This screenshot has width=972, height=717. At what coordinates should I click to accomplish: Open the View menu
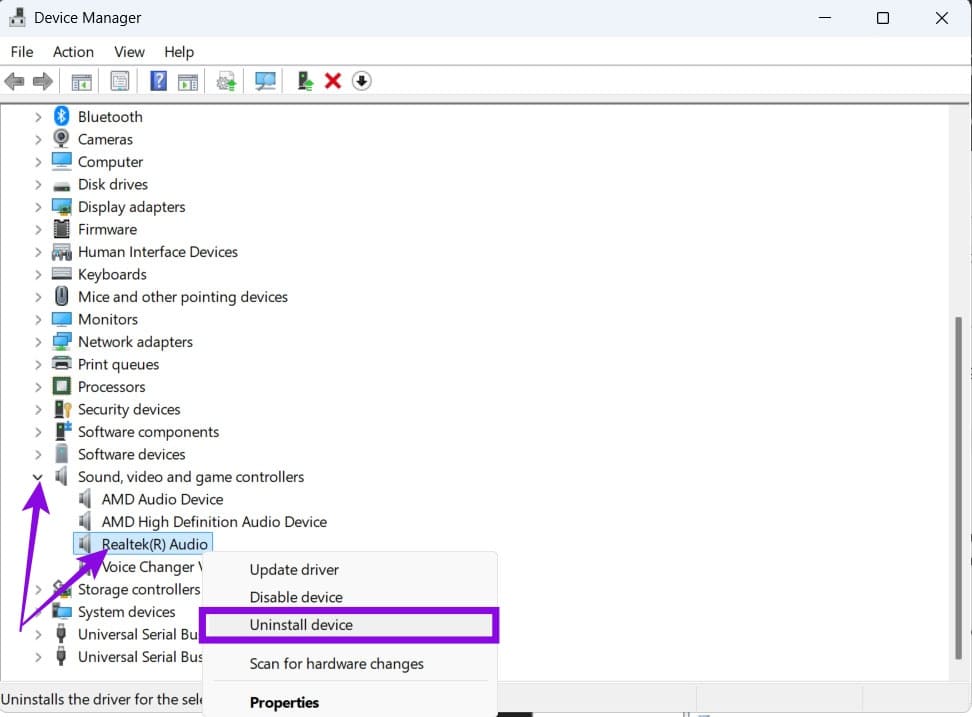[x=129, y=52]
